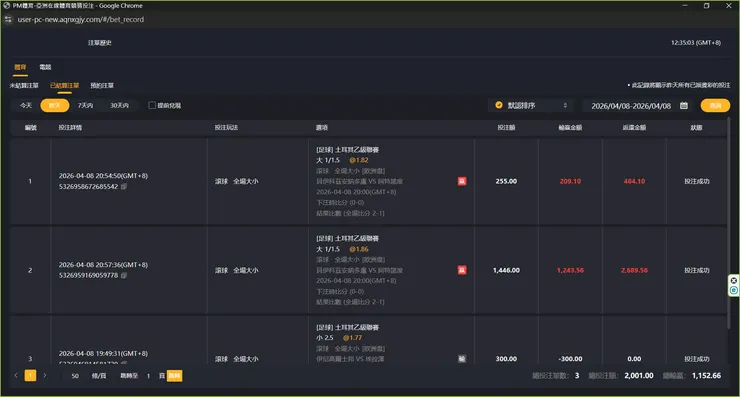Click loss amount -300.00
The width and height of the screenshot is (740, 397).
tap(570, 359)
